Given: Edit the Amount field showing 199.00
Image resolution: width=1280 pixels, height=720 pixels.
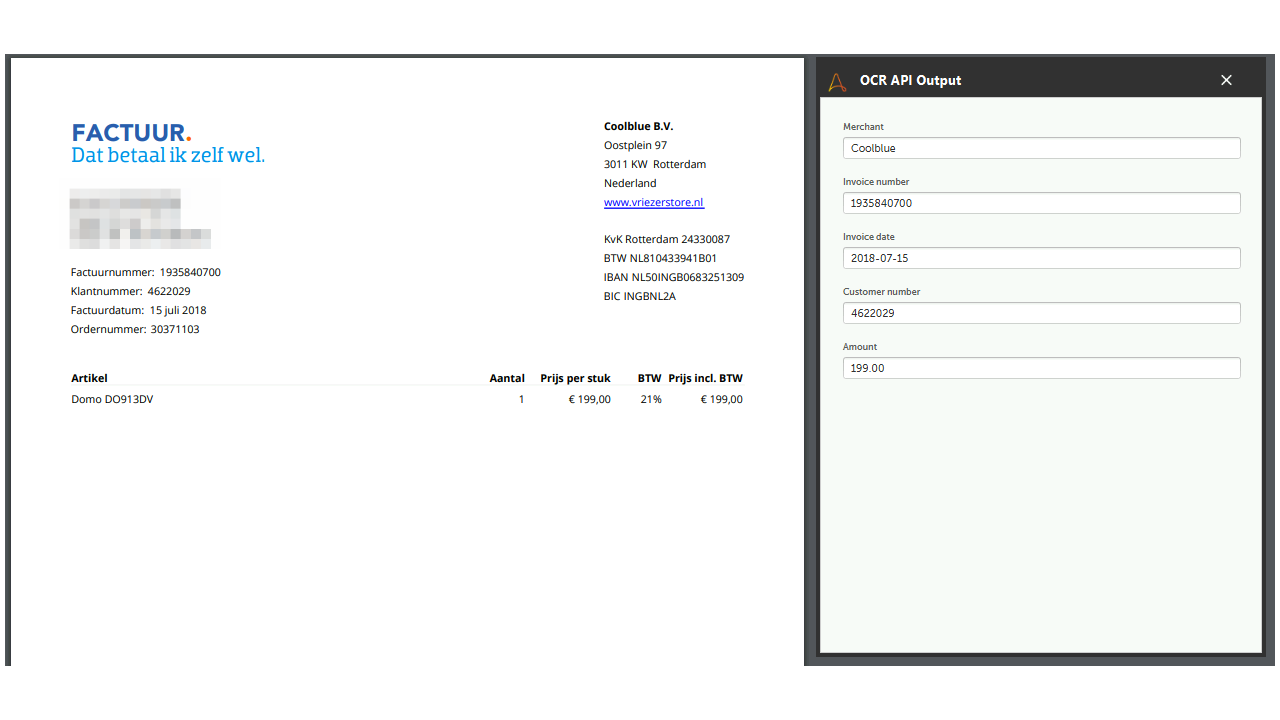Looking at the screenshot, I should click(x=1041, y=368).
